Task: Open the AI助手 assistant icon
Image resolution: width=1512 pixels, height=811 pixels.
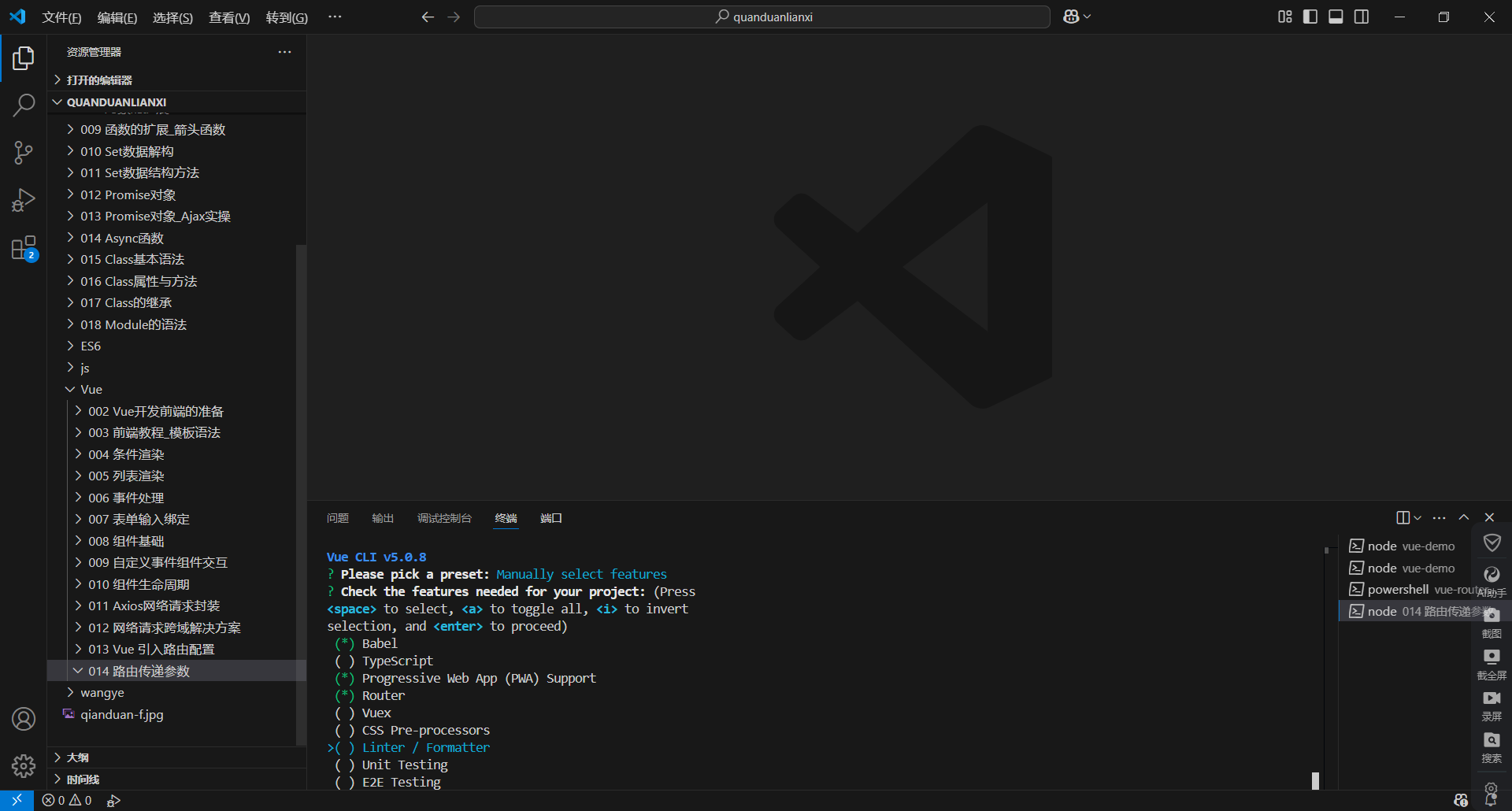Action: point(1492,581)
